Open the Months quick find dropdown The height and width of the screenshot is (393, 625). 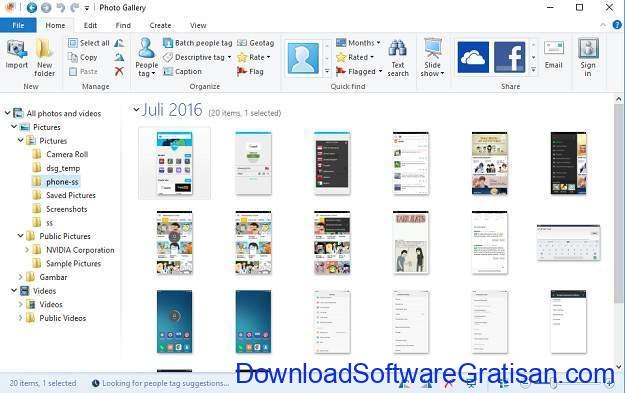click(358, 43)
